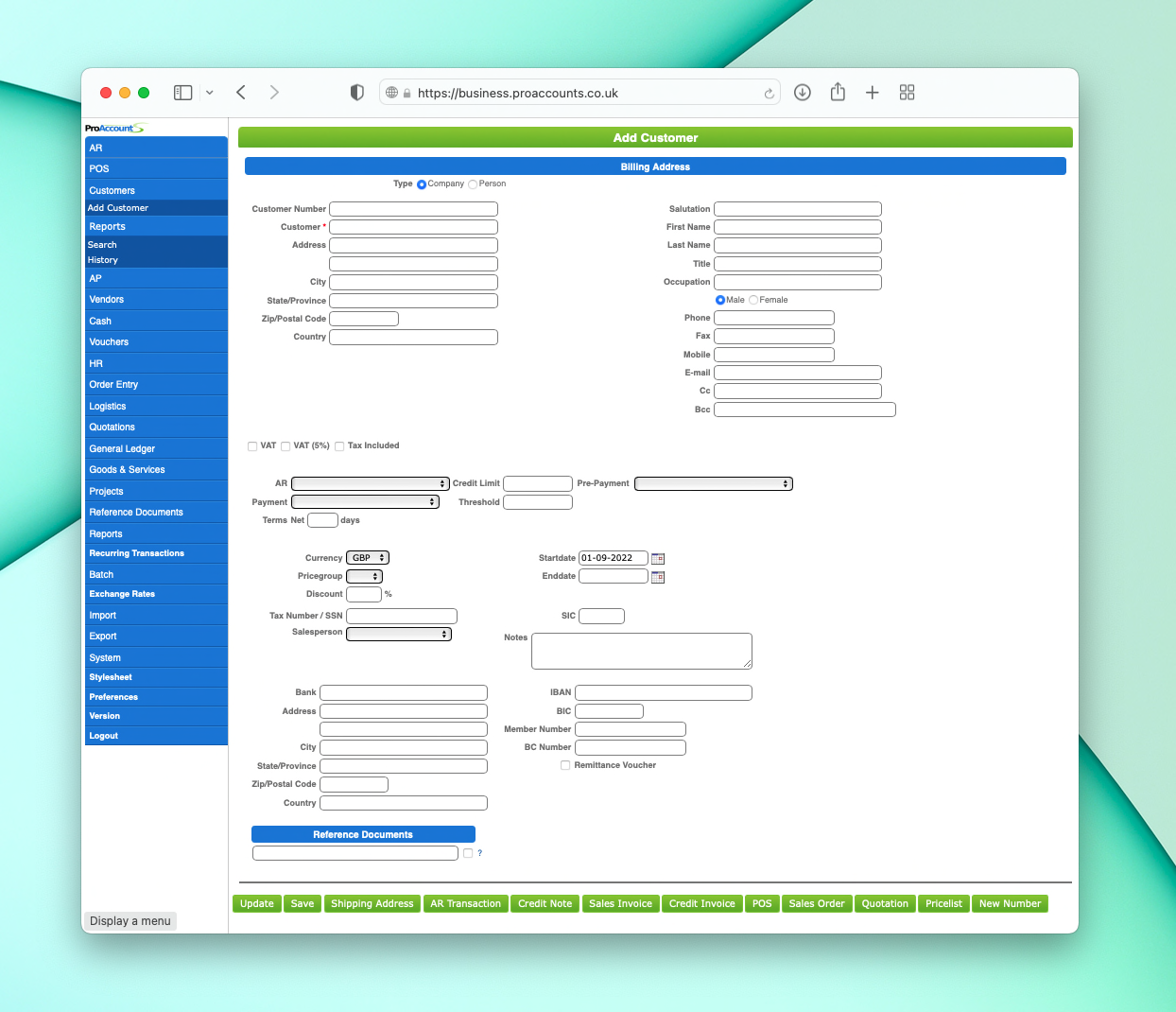This screenshot has width=1176, height=1012.
Task: Open customer History in the sidebar
Action: tap(156, 260)
